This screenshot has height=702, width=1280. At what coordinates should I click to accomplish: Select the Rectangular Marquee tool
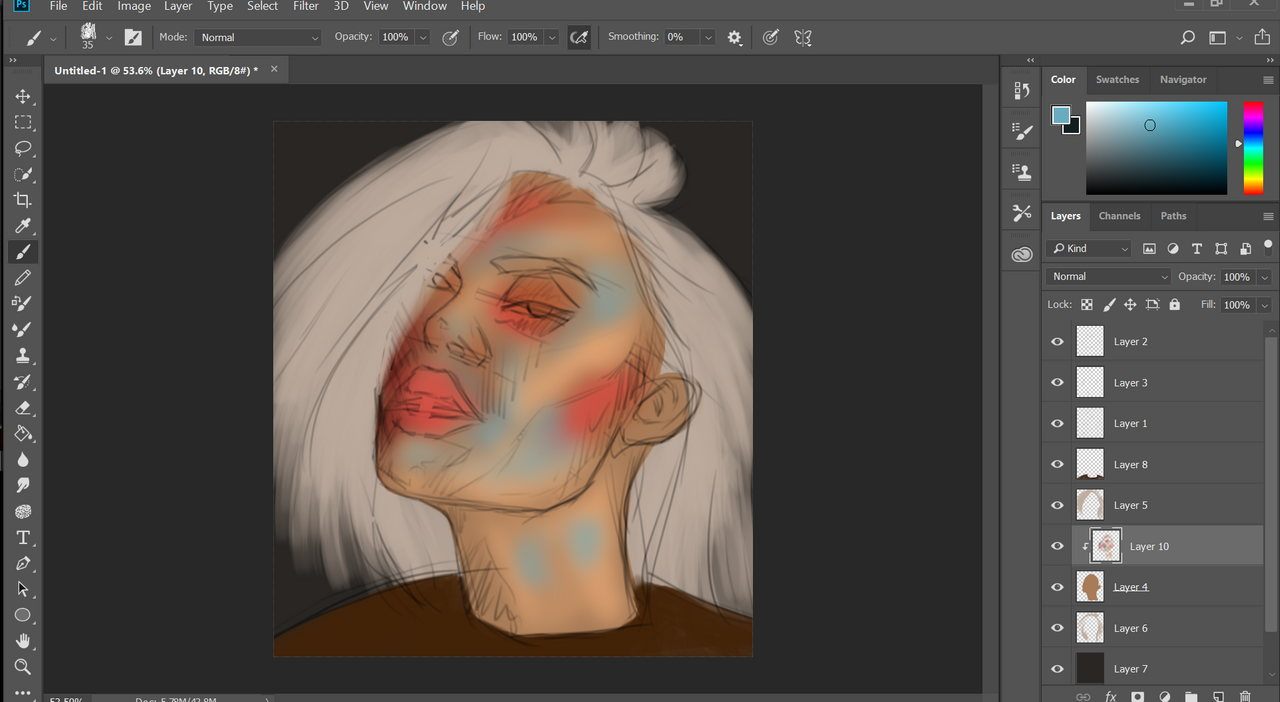[x=22, y=123]
